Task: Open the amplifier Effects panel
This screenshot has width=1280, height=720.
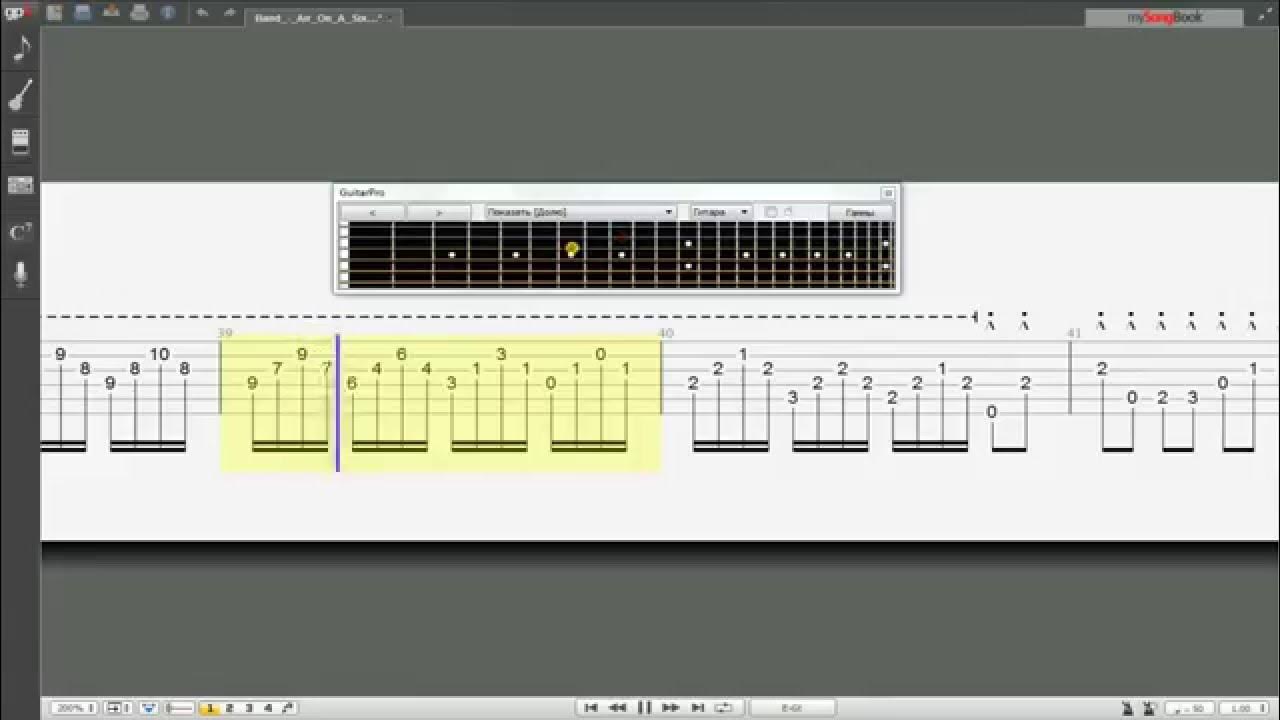Action: click(x=20, y=142)
